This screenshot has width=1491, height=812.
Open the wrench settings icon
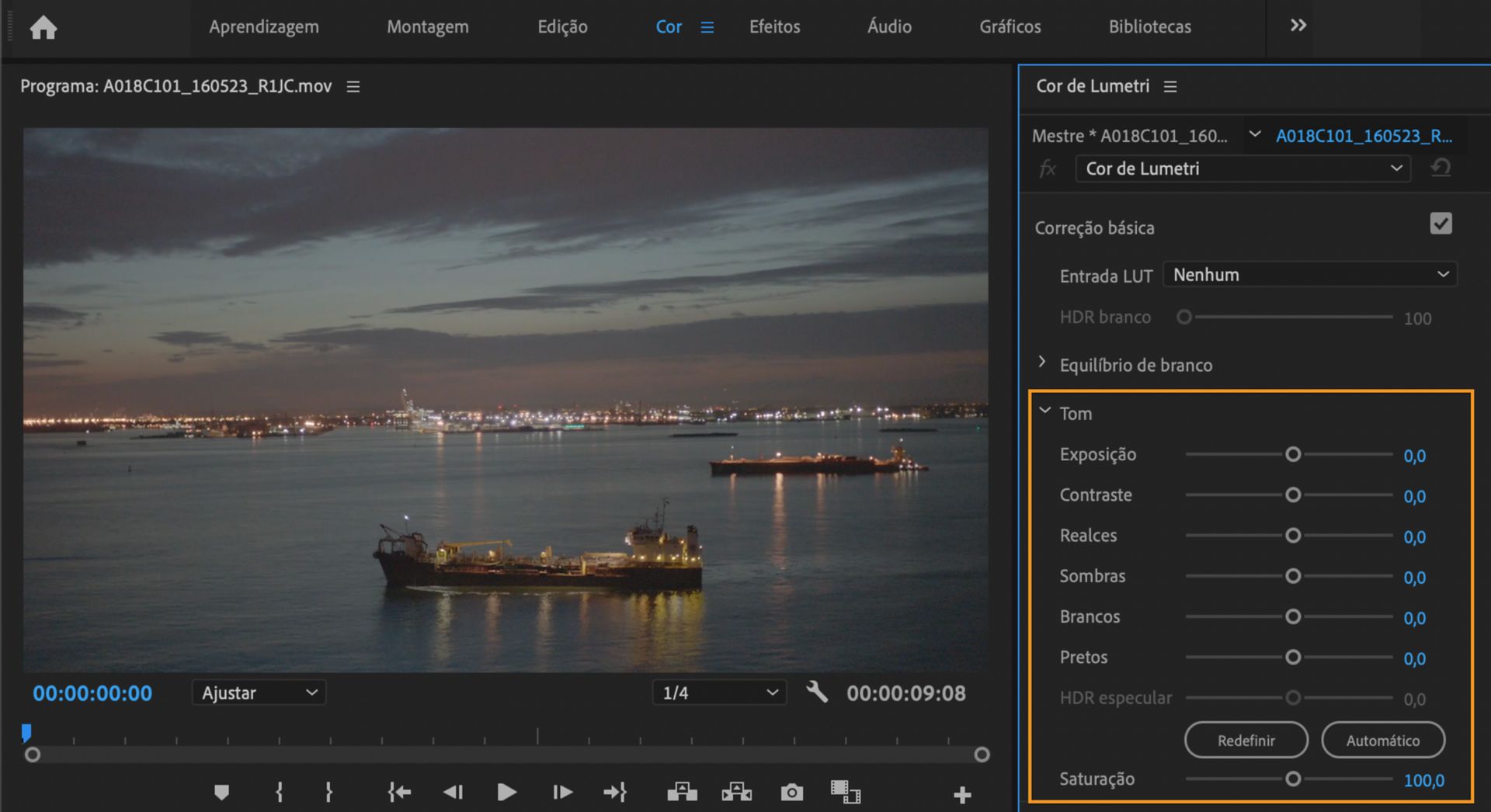[x=816, y=692]
